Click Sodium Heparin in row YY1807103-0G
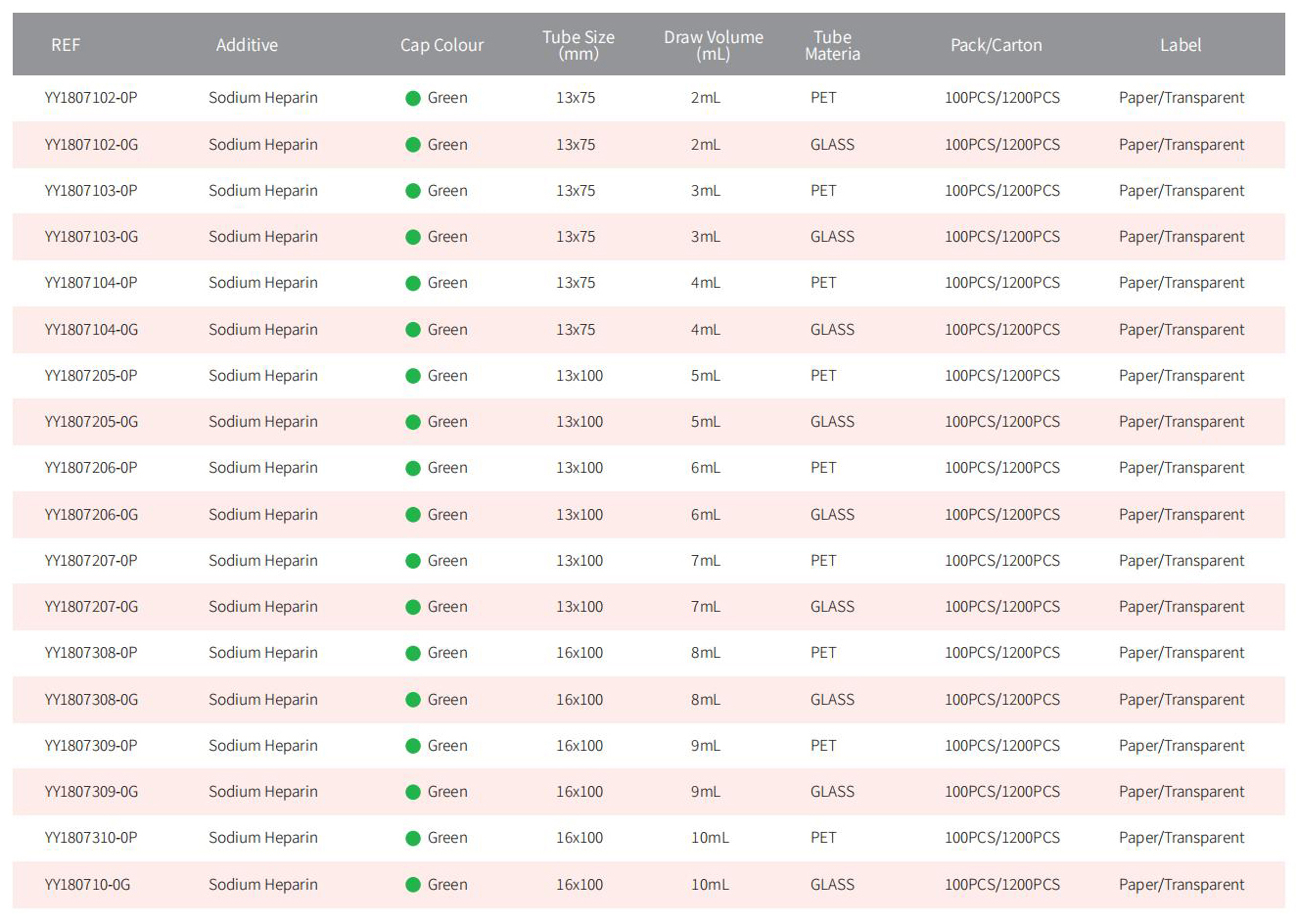Screen dimensions: 1298x924 (x=263, y=237)
